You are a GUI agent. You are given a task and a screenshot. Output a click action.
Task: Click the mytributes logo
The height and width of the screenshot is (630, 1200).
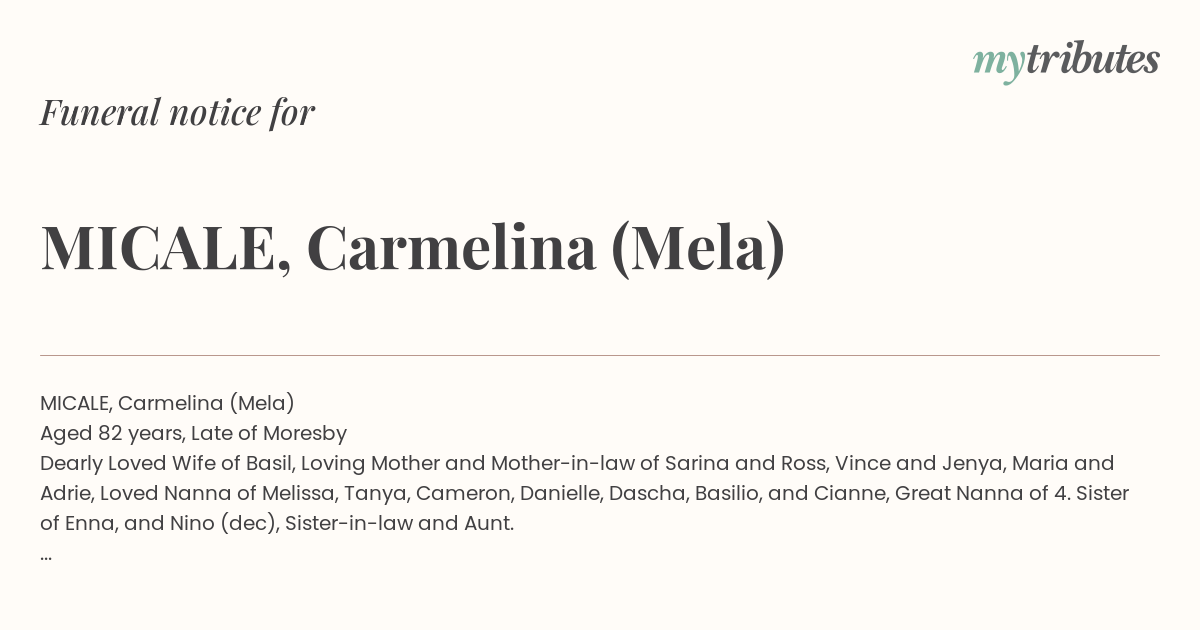click(x=1066, y=61)
